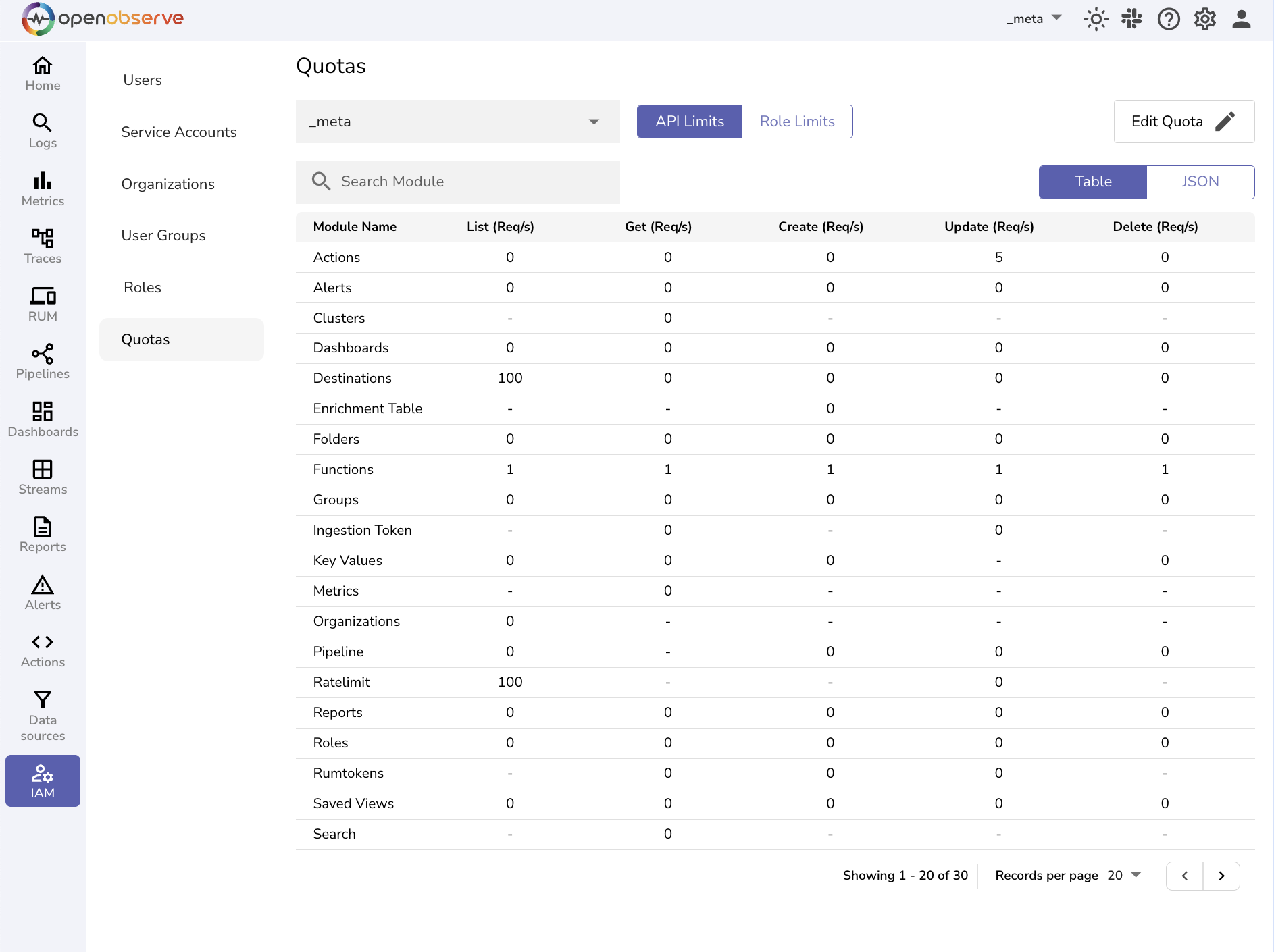
Task: Click the Quotas page heading
Action: pos(331,66)
